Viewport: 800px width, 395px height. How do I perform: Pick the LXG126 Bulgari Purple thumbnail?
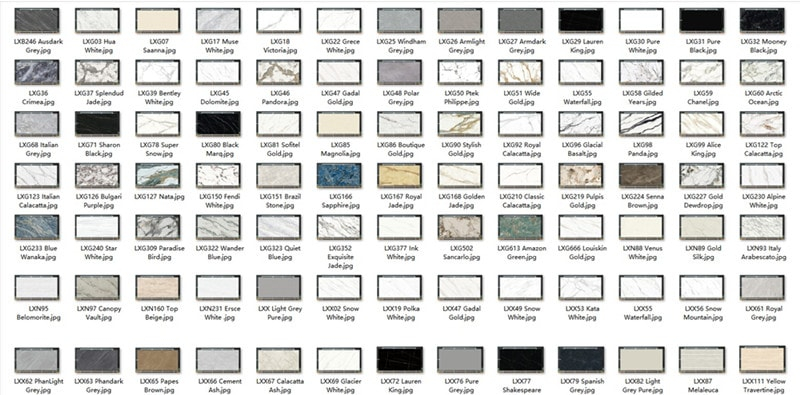click(x=97, y=175)
